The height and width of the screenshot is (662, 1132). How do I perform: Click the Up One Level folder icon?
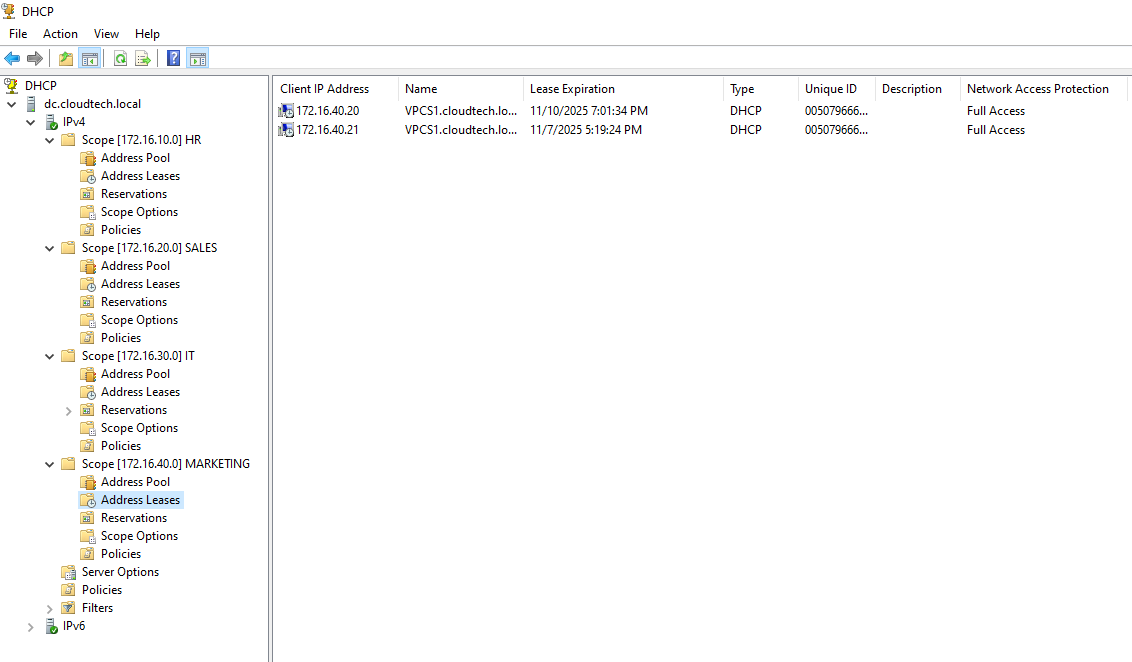(66, 59)
